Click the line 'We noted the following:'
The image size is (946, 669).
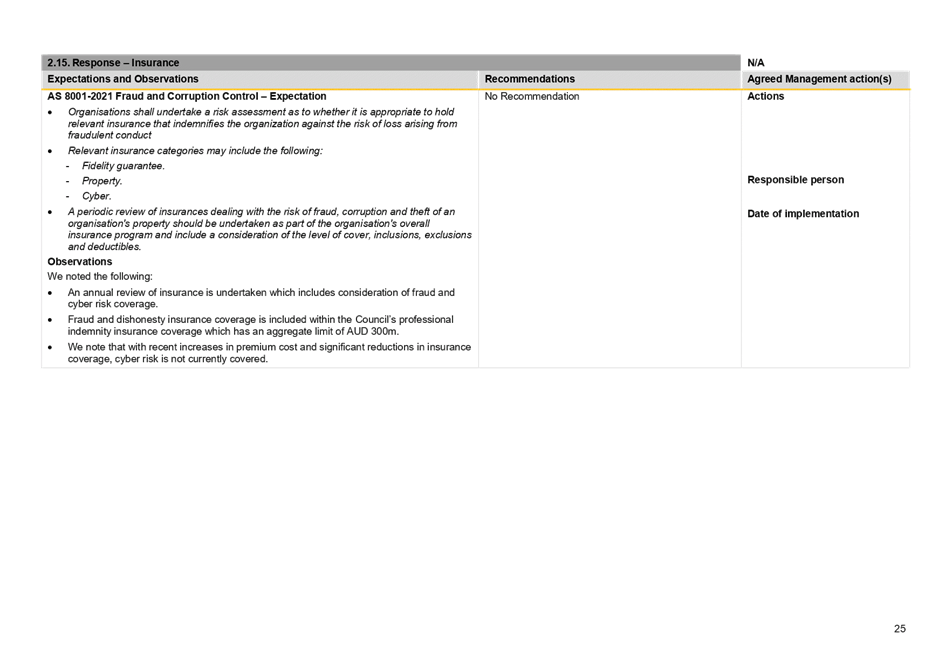100,276
